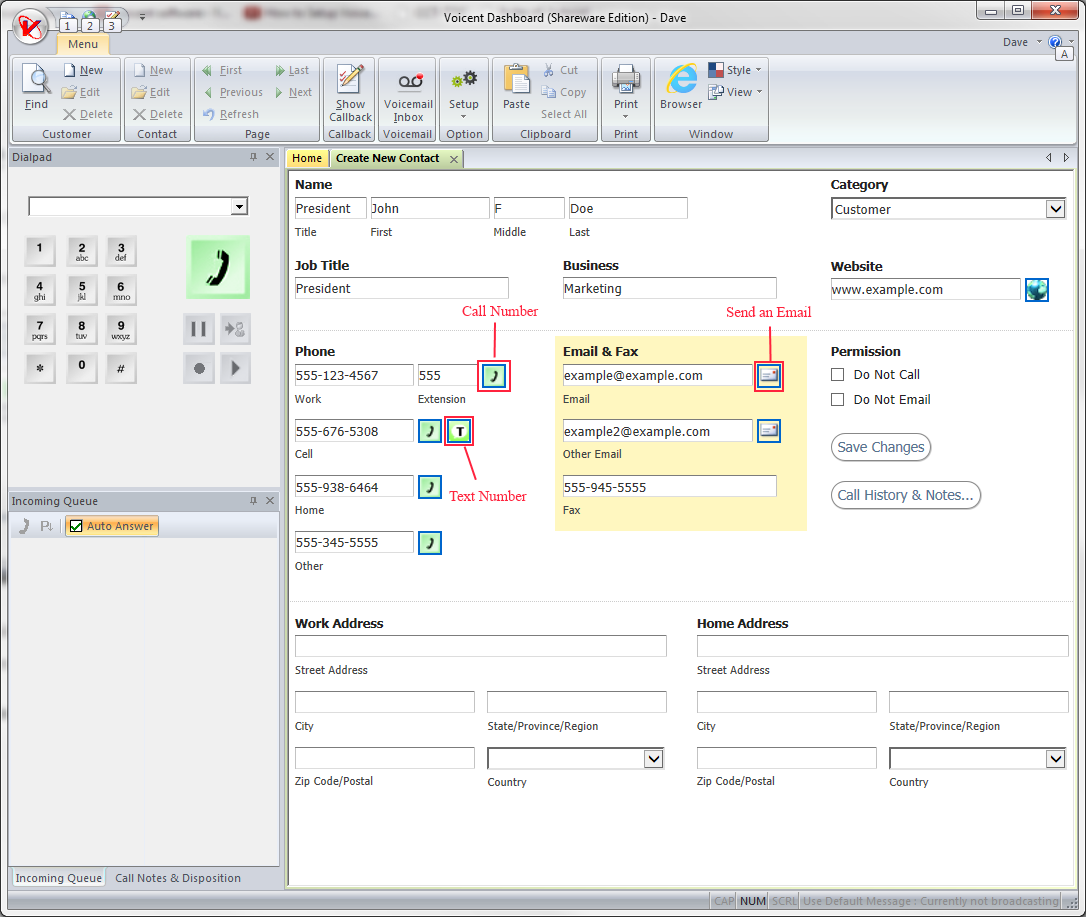Click Show Callback icon in ribbon
The image size is (1086, 917).
coord(350,91)
